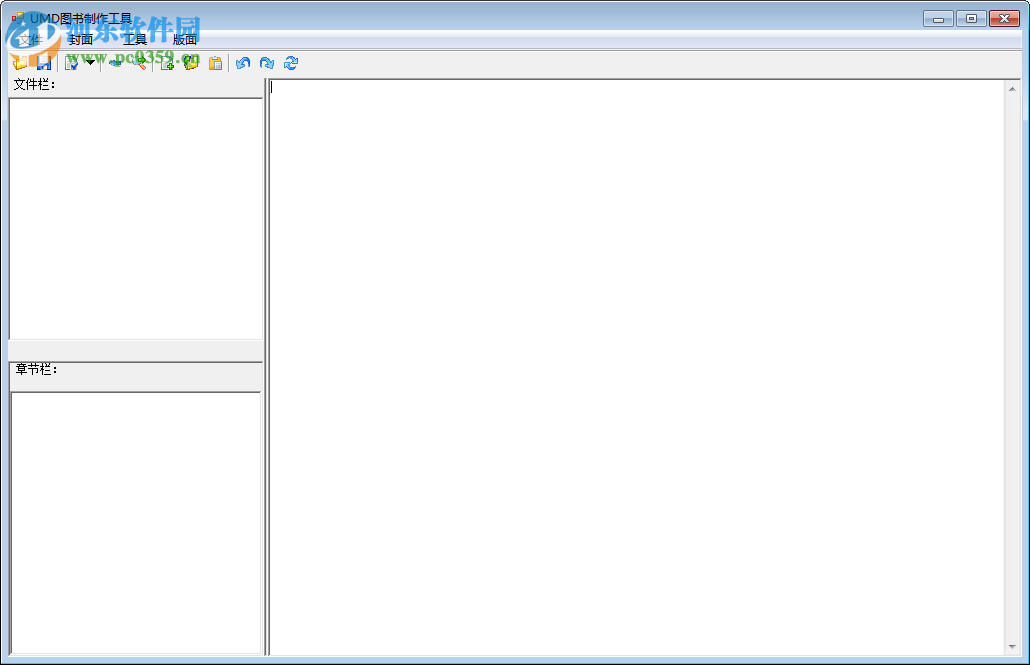Click in the main text editor area
Viewport: 1030px width, 665px height.
click(637, 367)
